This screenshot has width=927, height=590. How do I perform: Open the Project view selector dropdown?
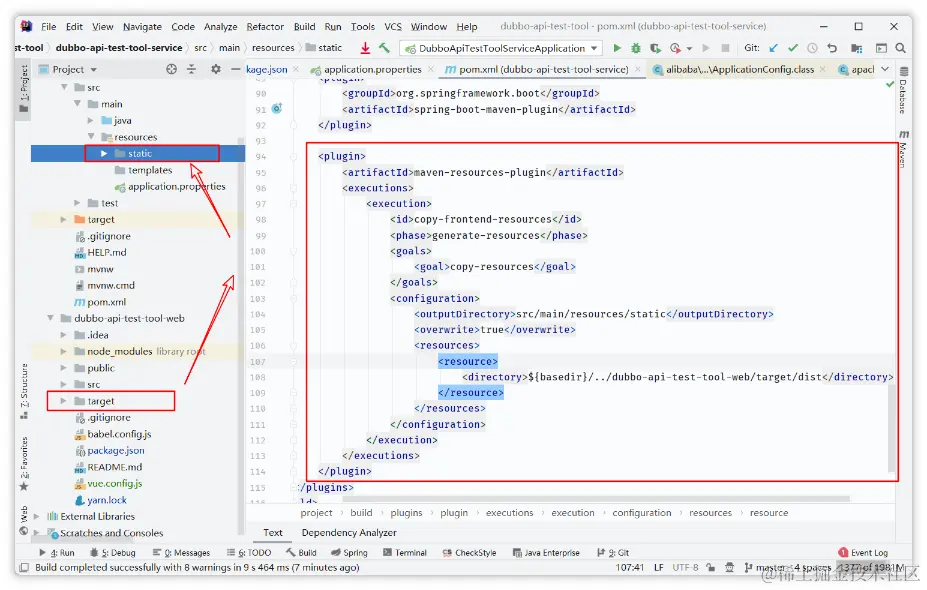pyautogui.click(x=67, y=69)
